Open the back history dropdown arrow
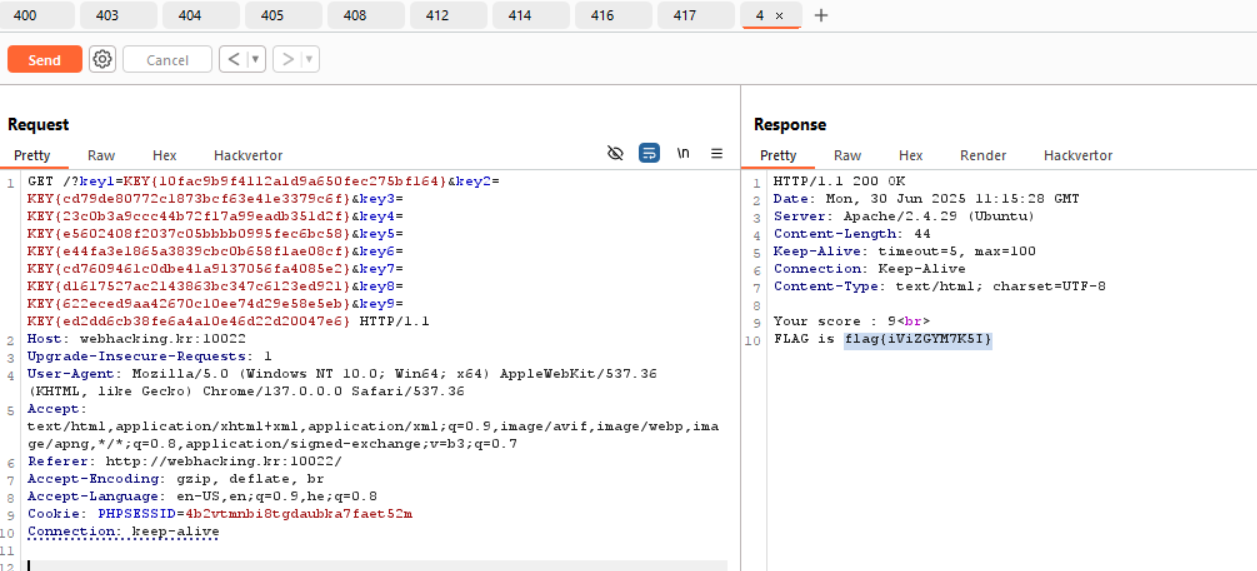 coord(256,59)
